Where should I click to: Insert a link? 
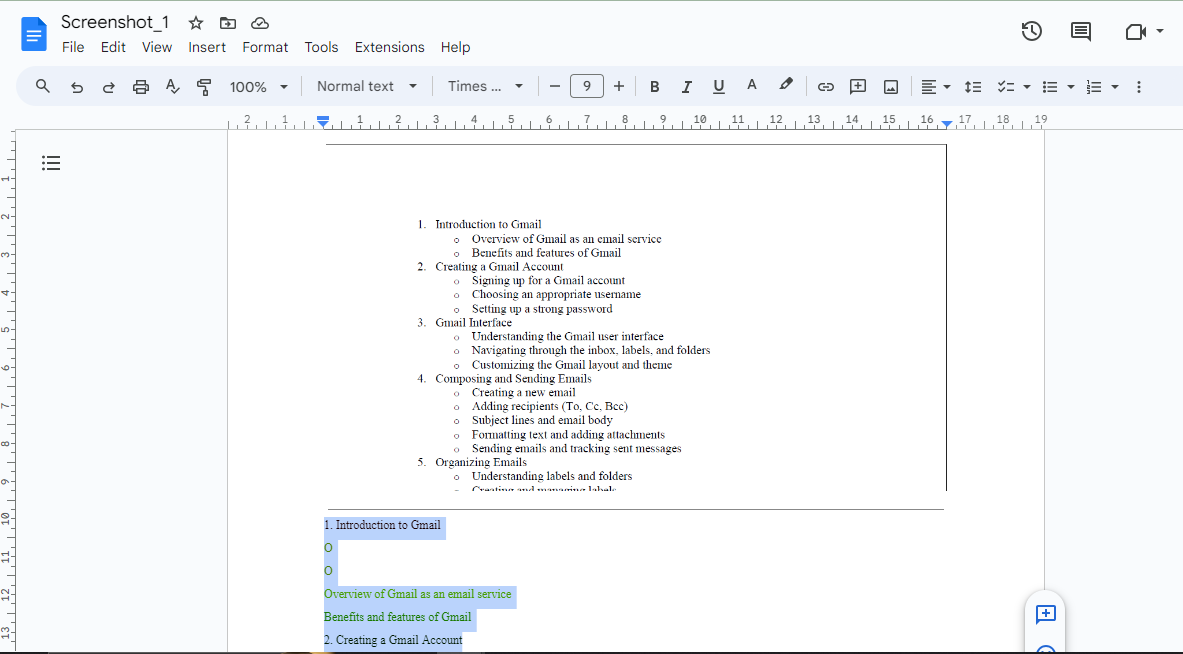coord(825,87)
